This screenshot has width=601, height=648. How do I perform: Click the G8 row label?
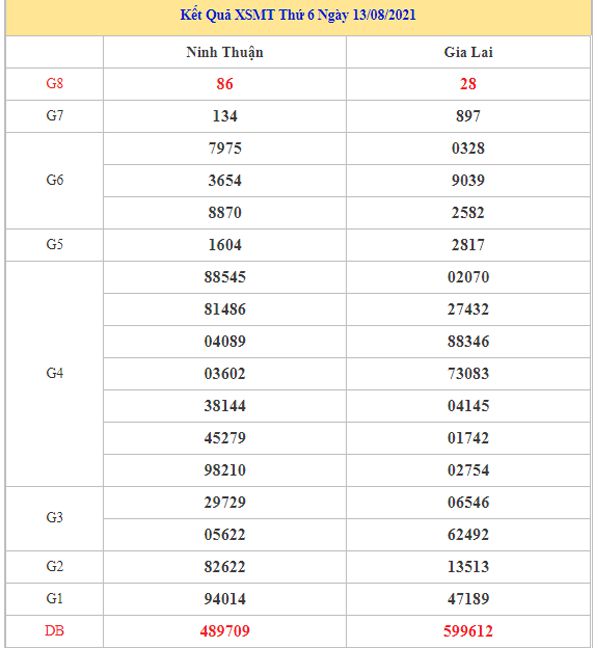click(x=55, y=84)
